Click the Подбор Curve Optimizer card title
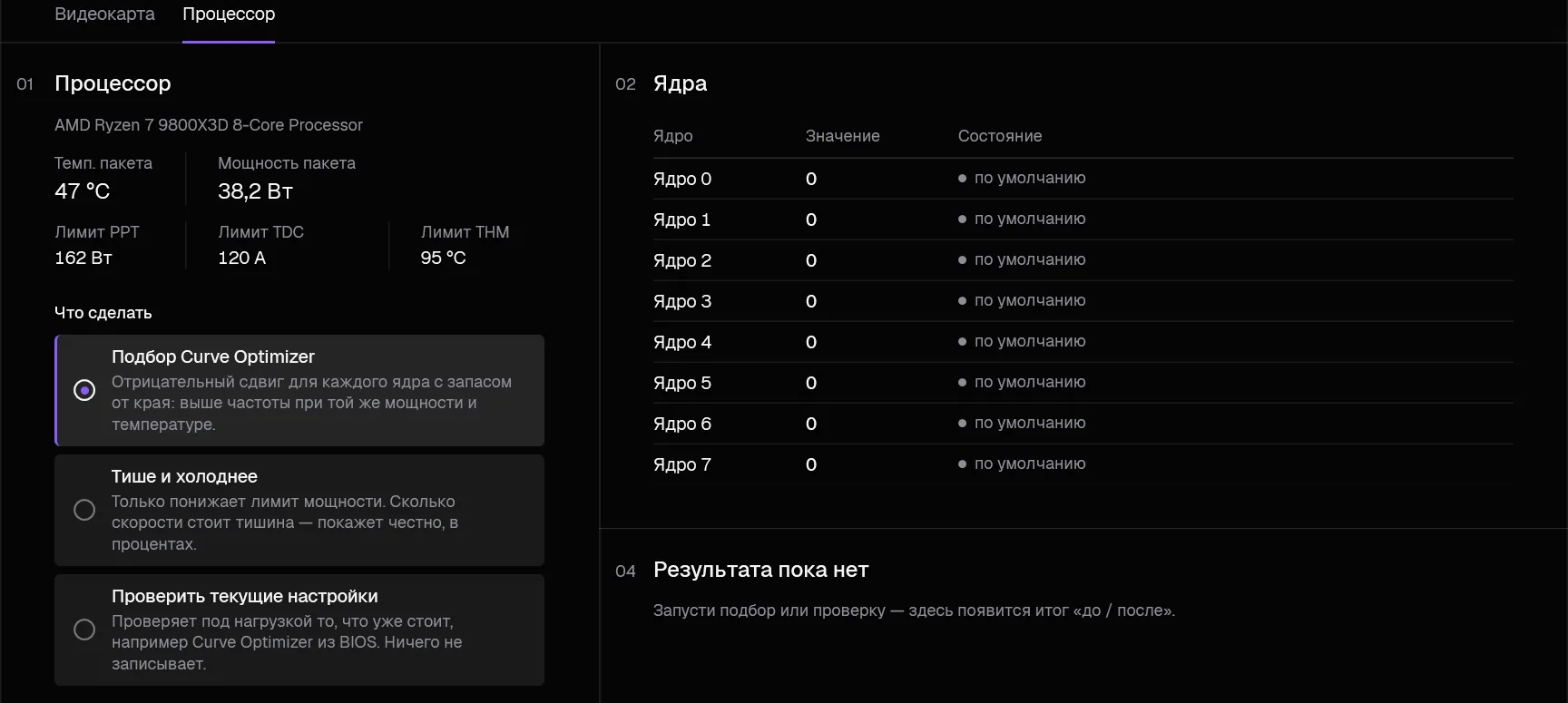1568x703 pixels. [213, 356]
